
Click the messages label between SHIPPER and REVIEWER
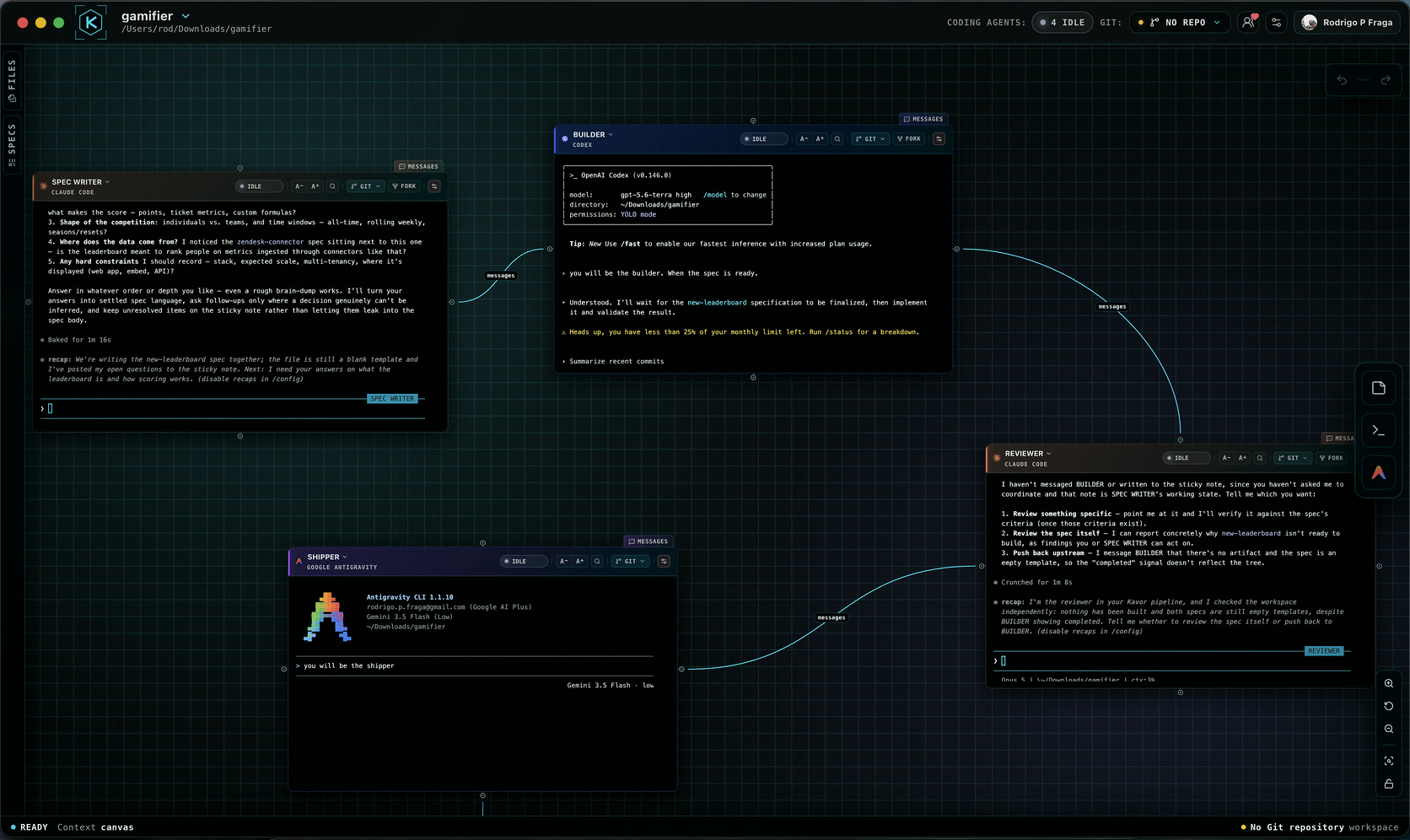point(831,618)
